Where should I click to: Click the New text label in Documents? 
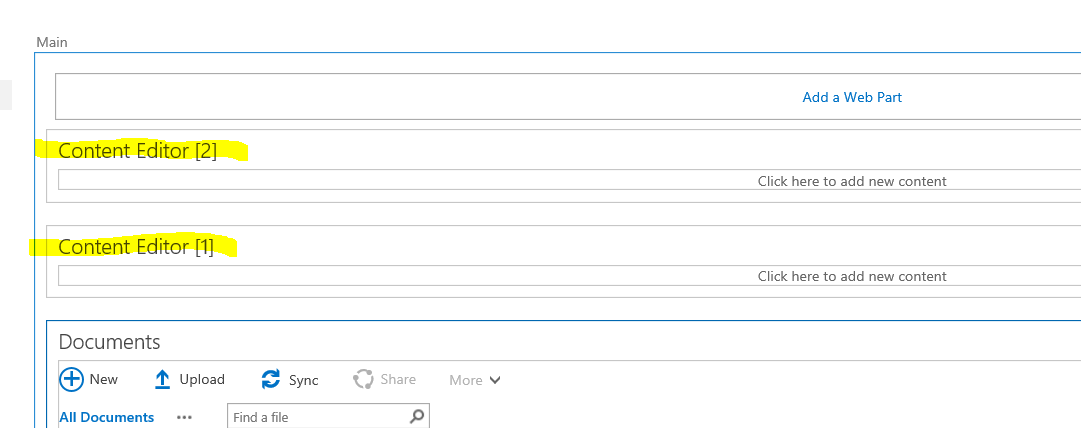(104, 380)
